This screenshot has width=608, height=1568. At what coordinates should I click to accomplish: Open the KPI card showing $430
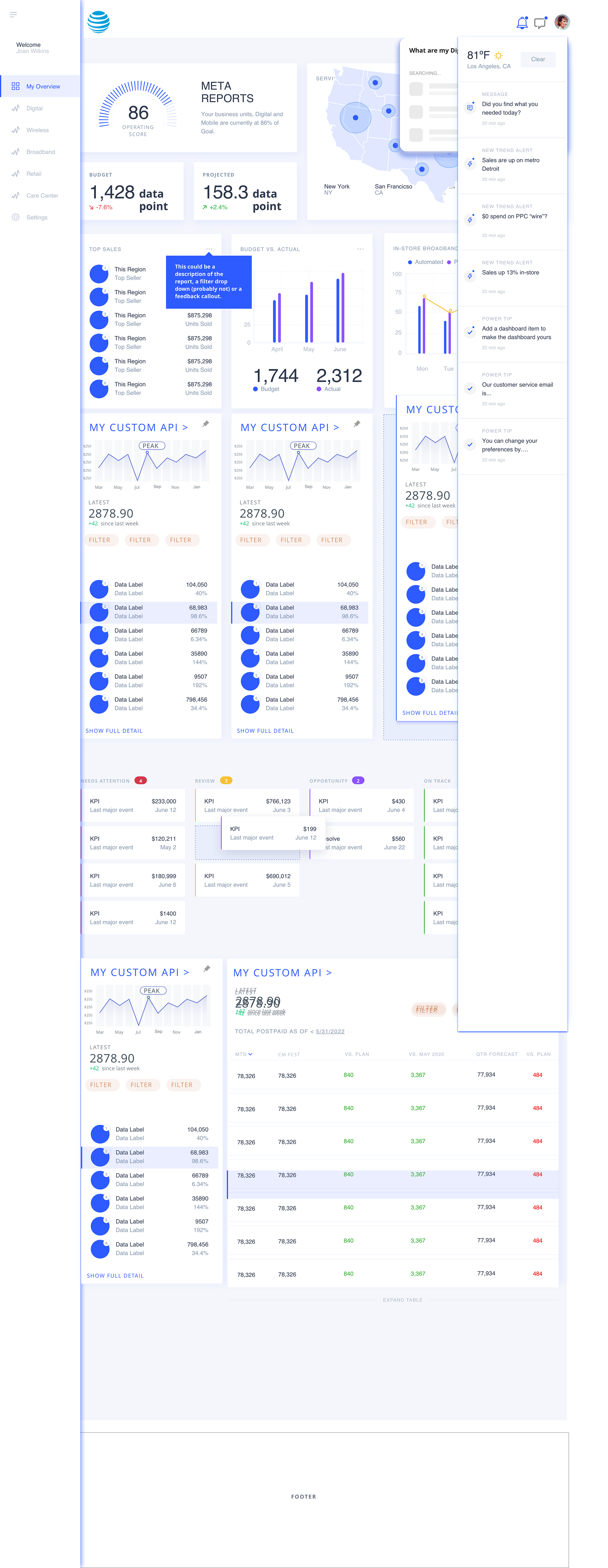(x=362, y=805)
